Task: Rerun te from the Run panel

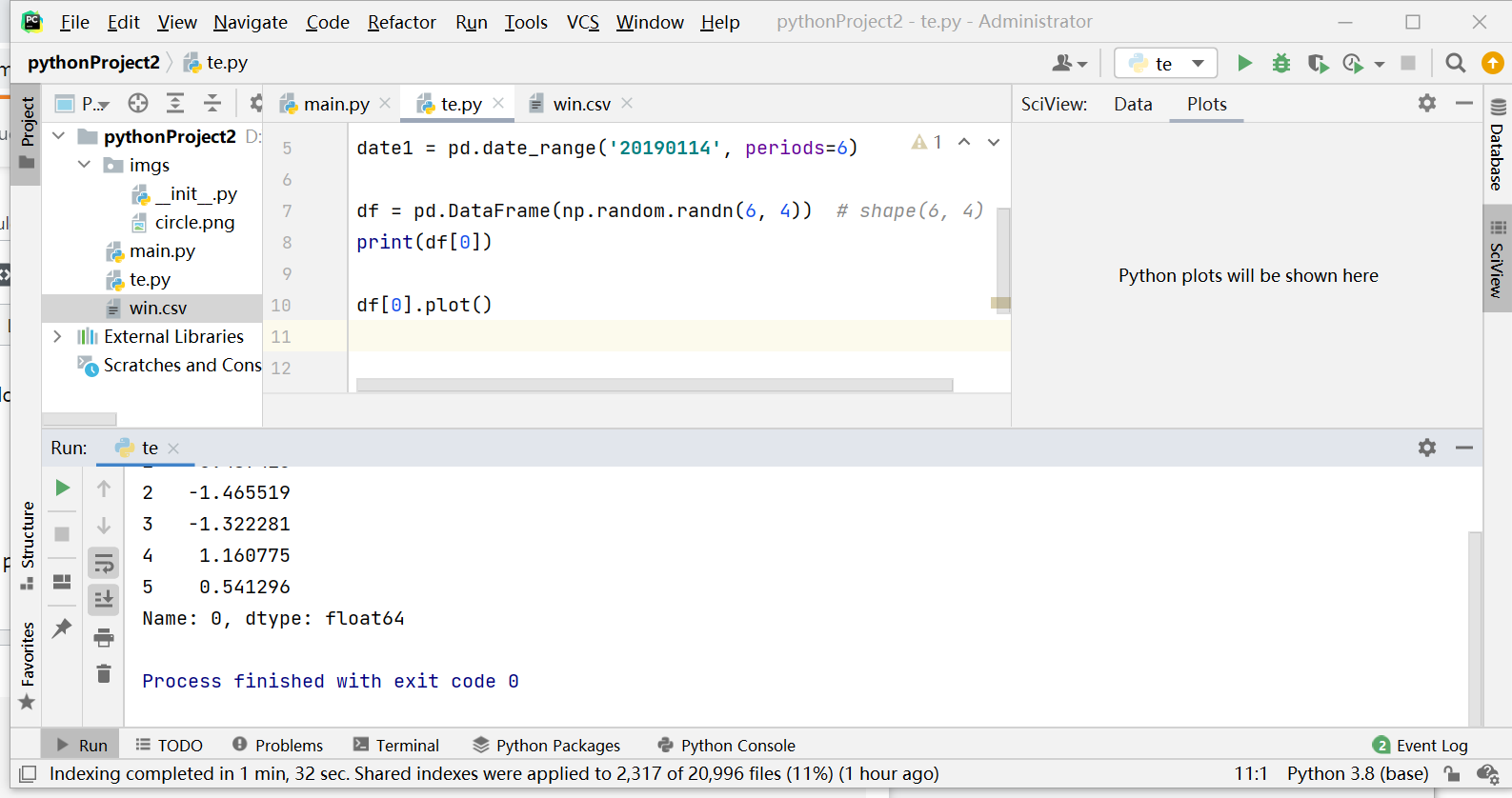Action: pyautogui.click(x=63, y=488)
